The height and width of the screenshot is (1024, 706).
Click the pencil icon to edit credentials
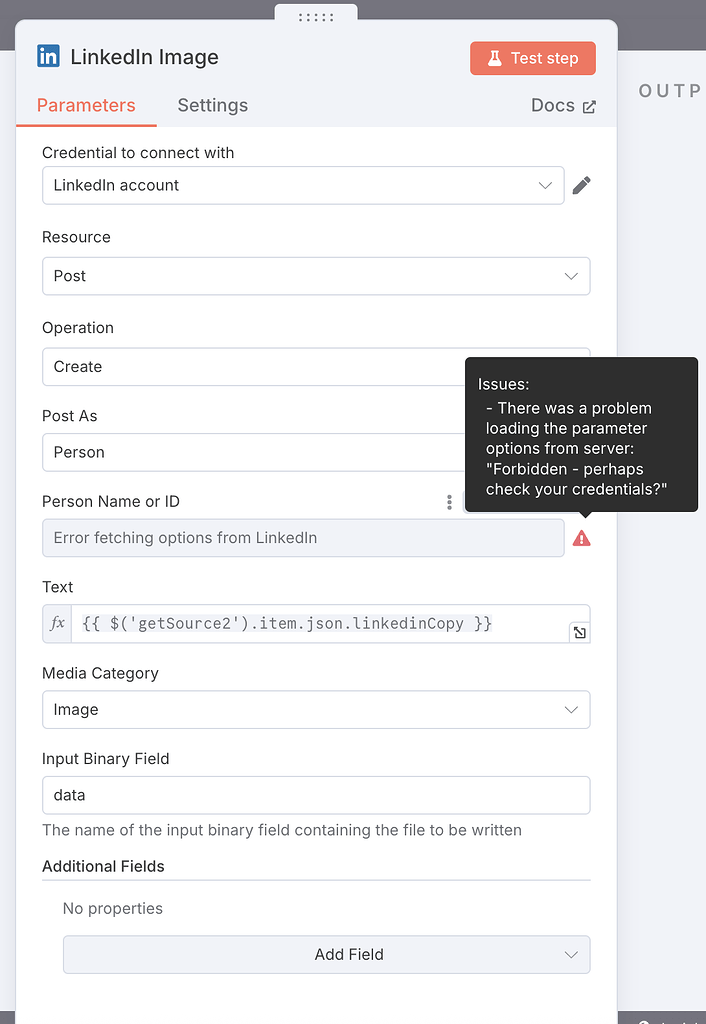(582, 185)
